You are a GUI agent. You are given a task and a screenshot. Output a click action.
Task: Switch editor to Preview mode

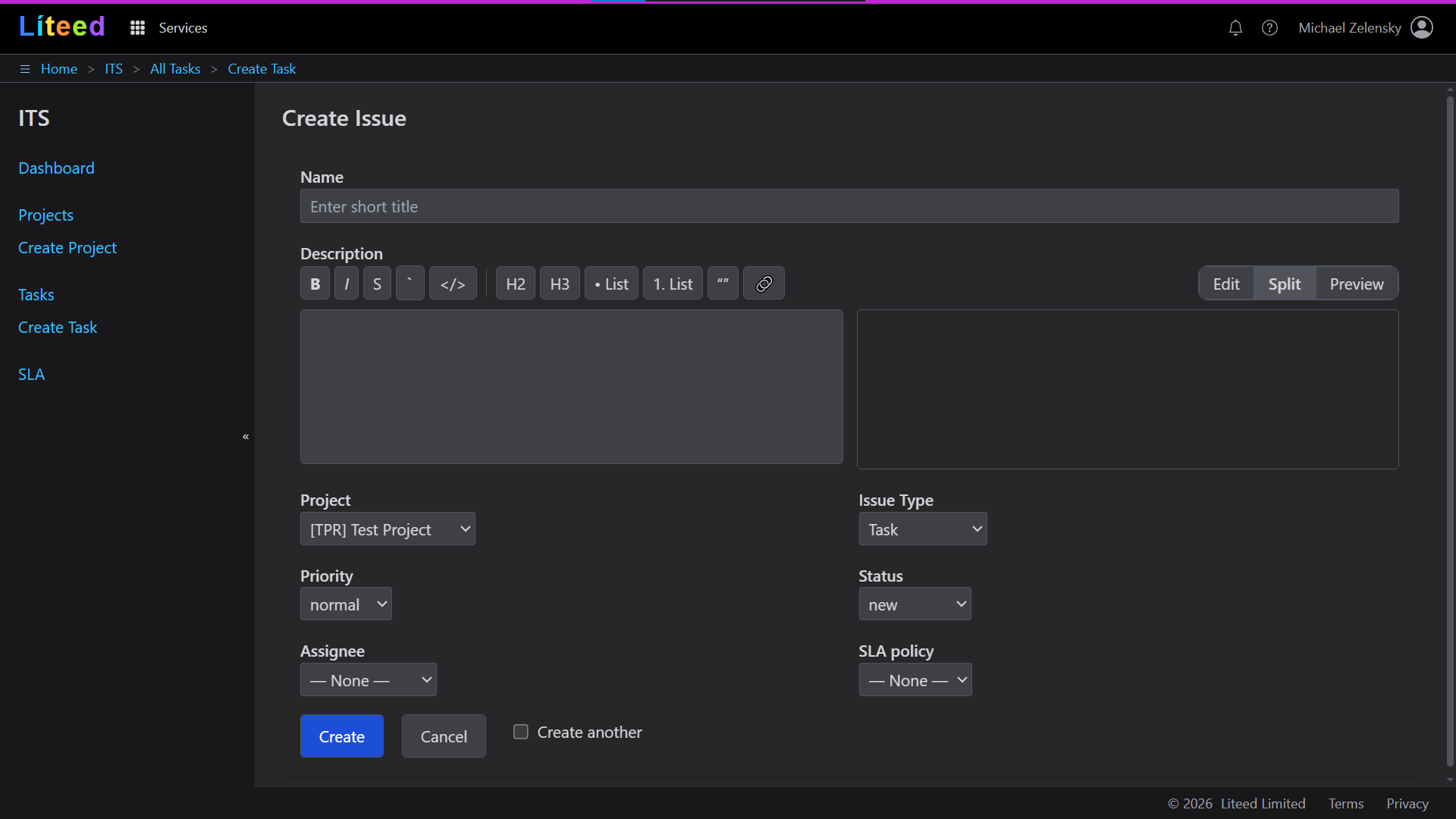coord(1356,284)
